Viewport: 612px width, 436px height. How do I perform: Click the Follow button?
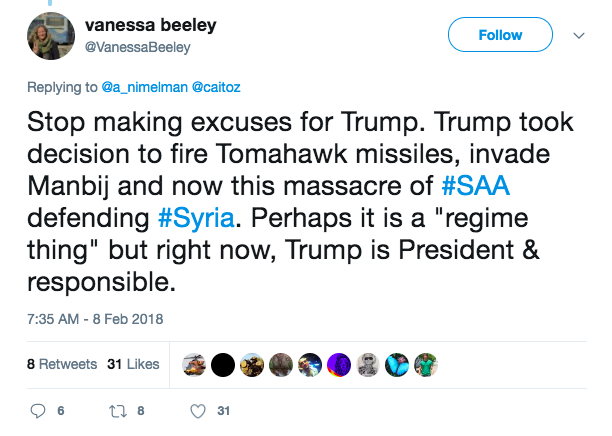point(502,36)
